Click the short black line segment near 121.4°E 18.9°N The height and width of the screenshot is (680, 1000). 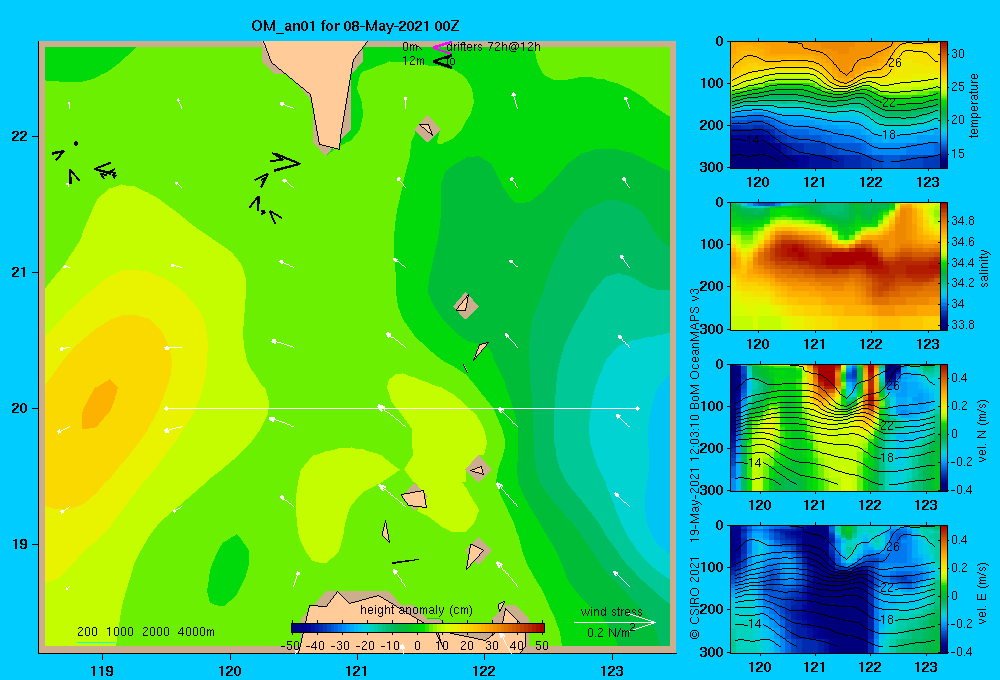click(x=405, y=561)
